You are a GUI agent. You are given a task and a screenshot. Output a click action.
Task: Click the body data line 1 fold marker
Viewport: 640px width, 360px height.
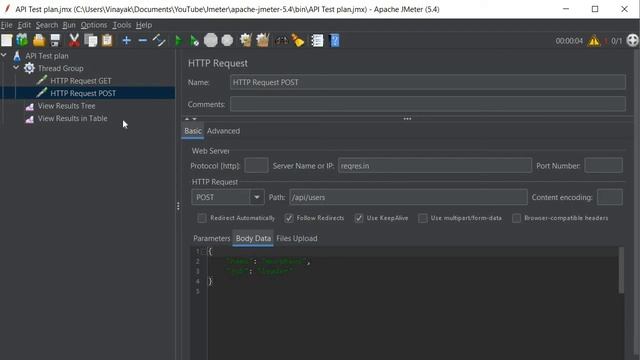[204, 251]
